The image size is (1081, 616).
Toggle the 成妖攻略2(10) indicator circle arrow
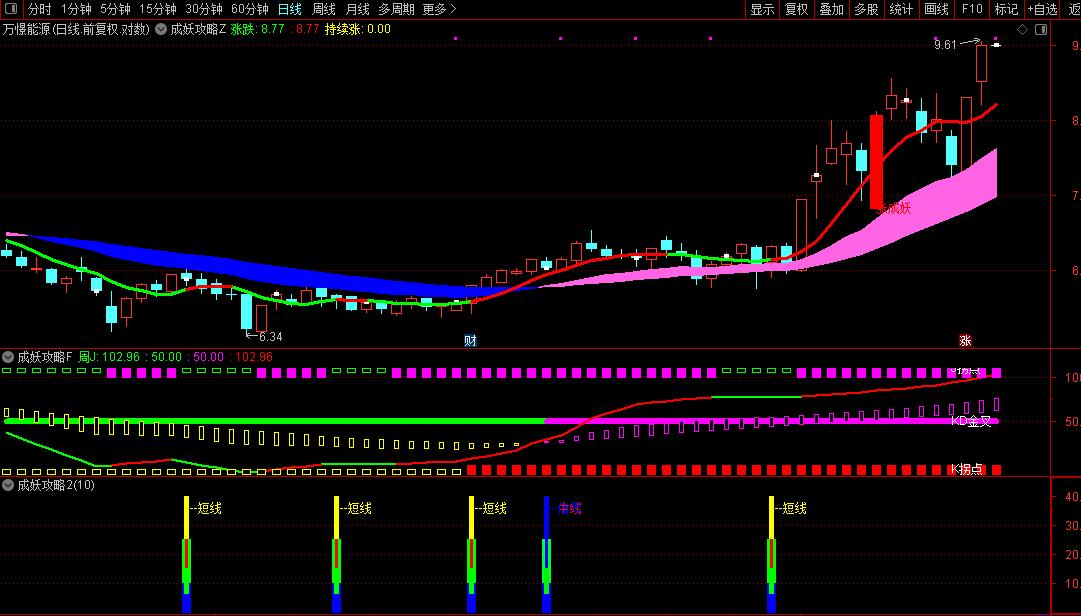click(x=8, y=485)
